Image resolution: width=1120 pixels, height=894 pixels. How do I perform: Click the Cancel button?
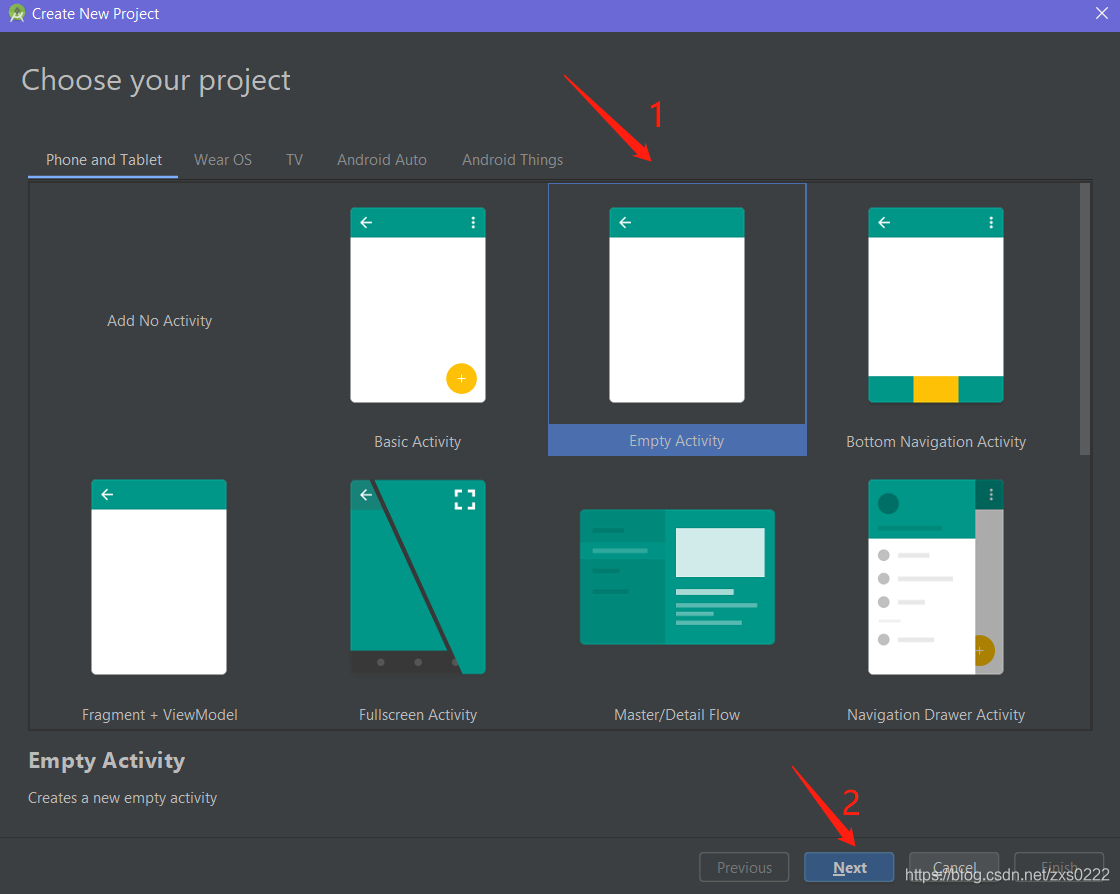click(x=953, y=867)
